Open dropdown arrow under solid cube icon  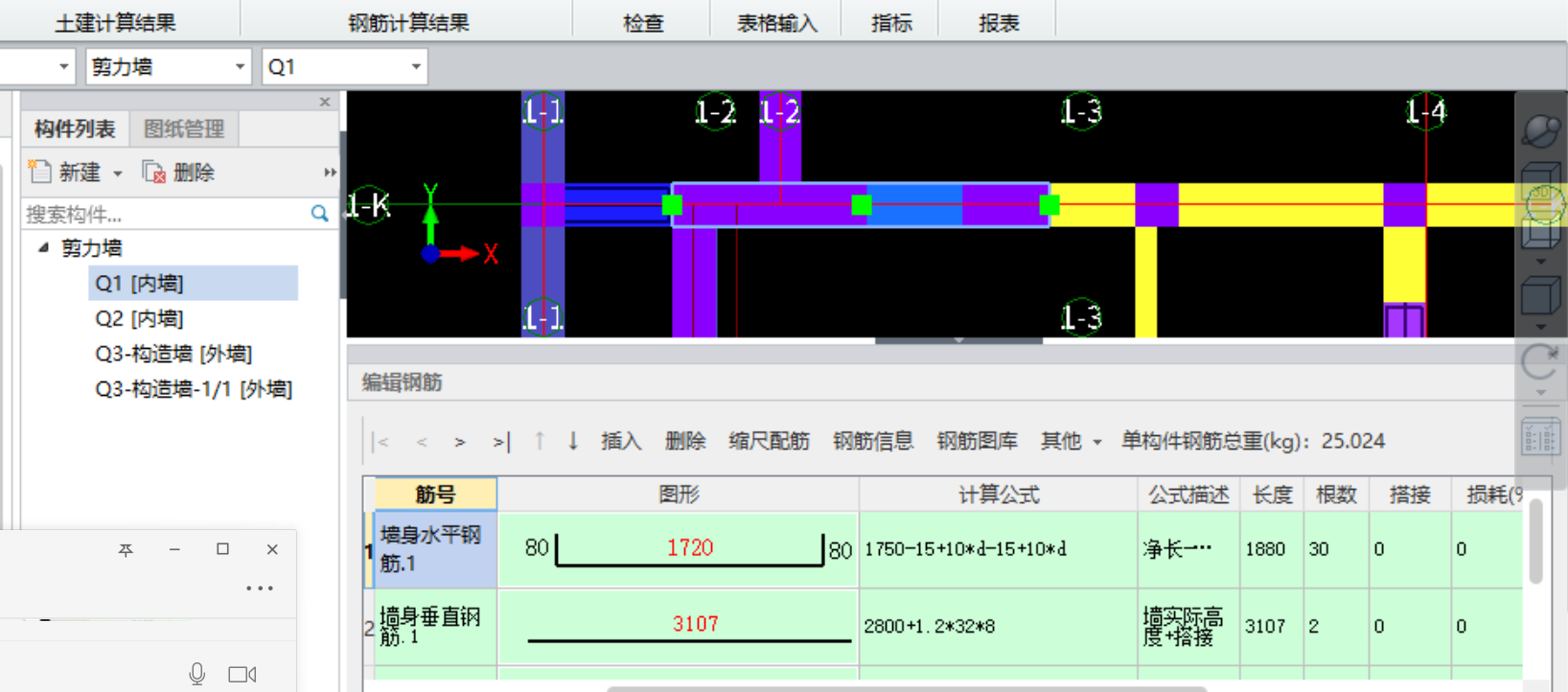(1541, 327)
